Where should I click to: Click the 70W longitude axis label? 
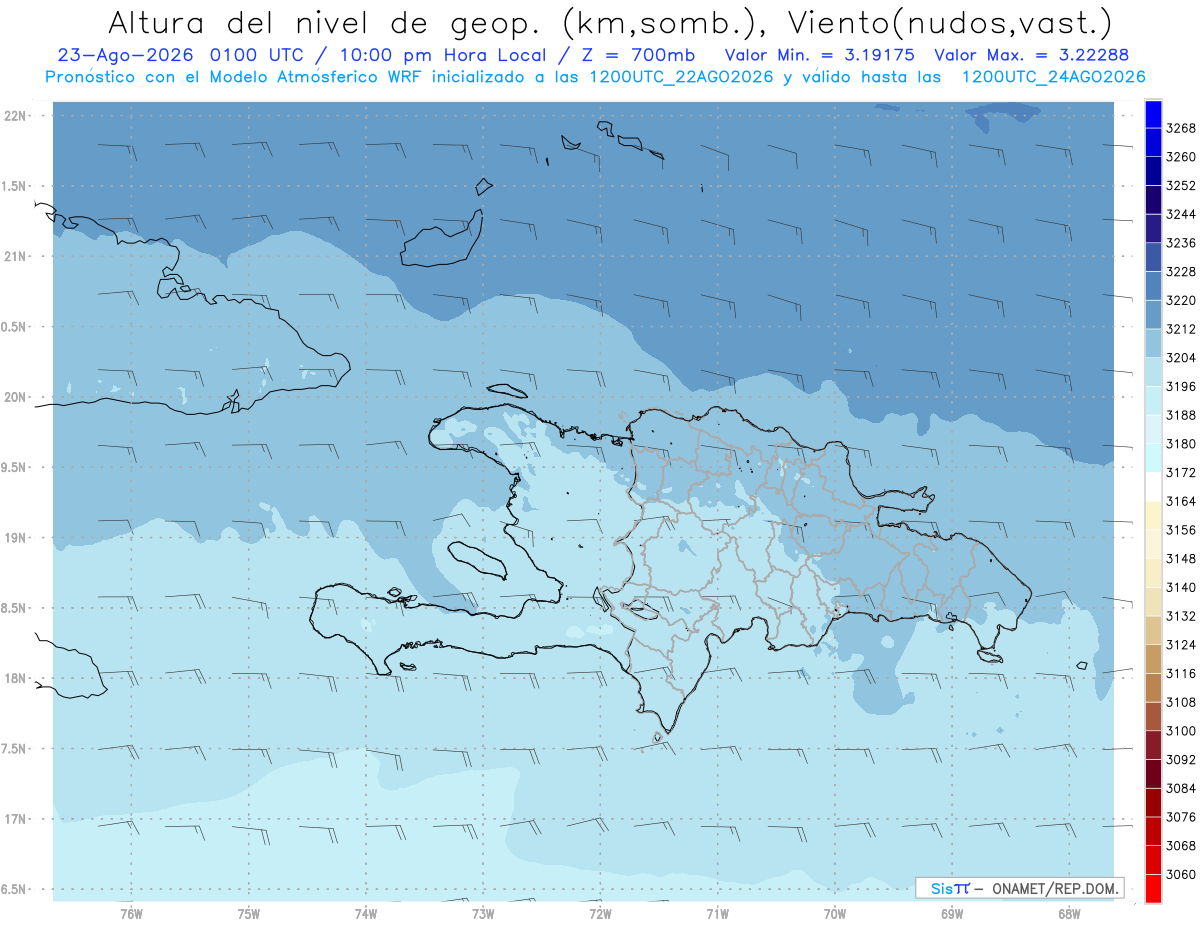pos(835,914)
